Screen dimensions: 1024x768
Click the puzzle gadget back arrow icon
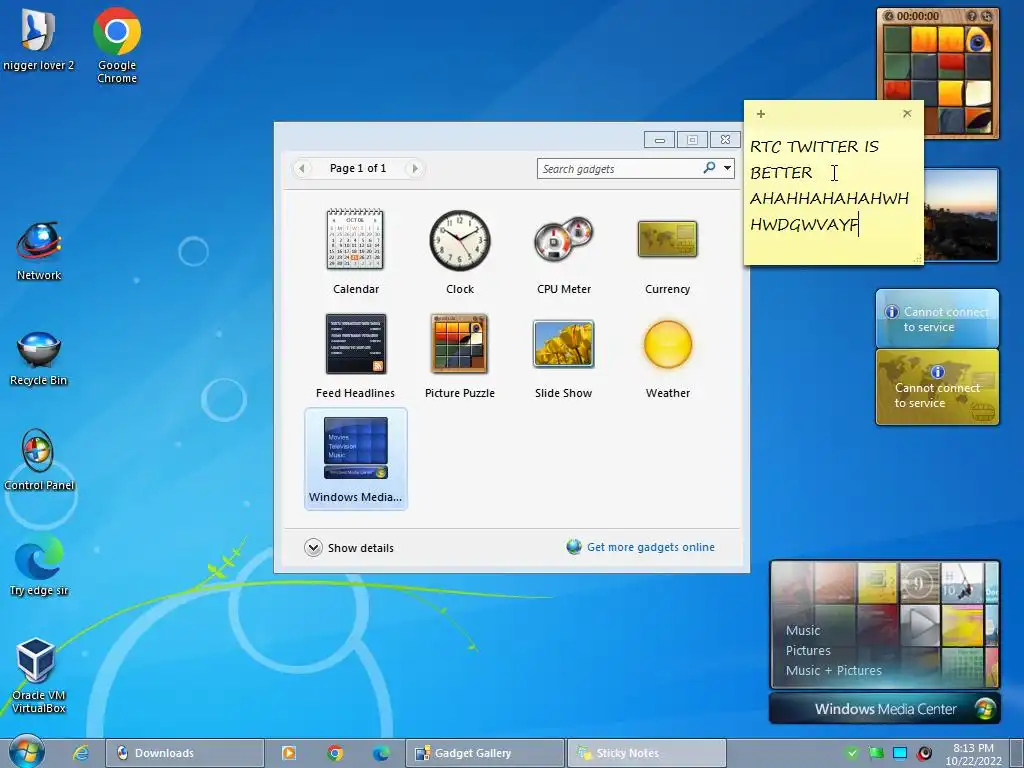(x=888, y=16)
